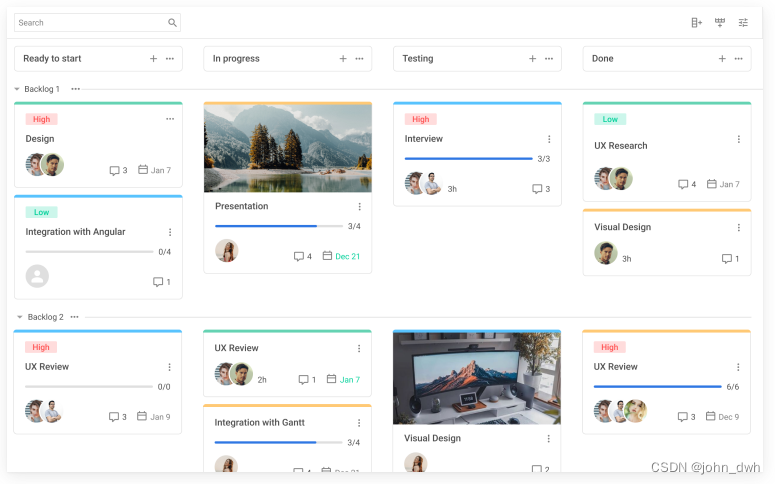The height and width of the screenshot is (484, 775).
Task: Open the Done Visual Design card menu
Action: [x=738, y=227]
